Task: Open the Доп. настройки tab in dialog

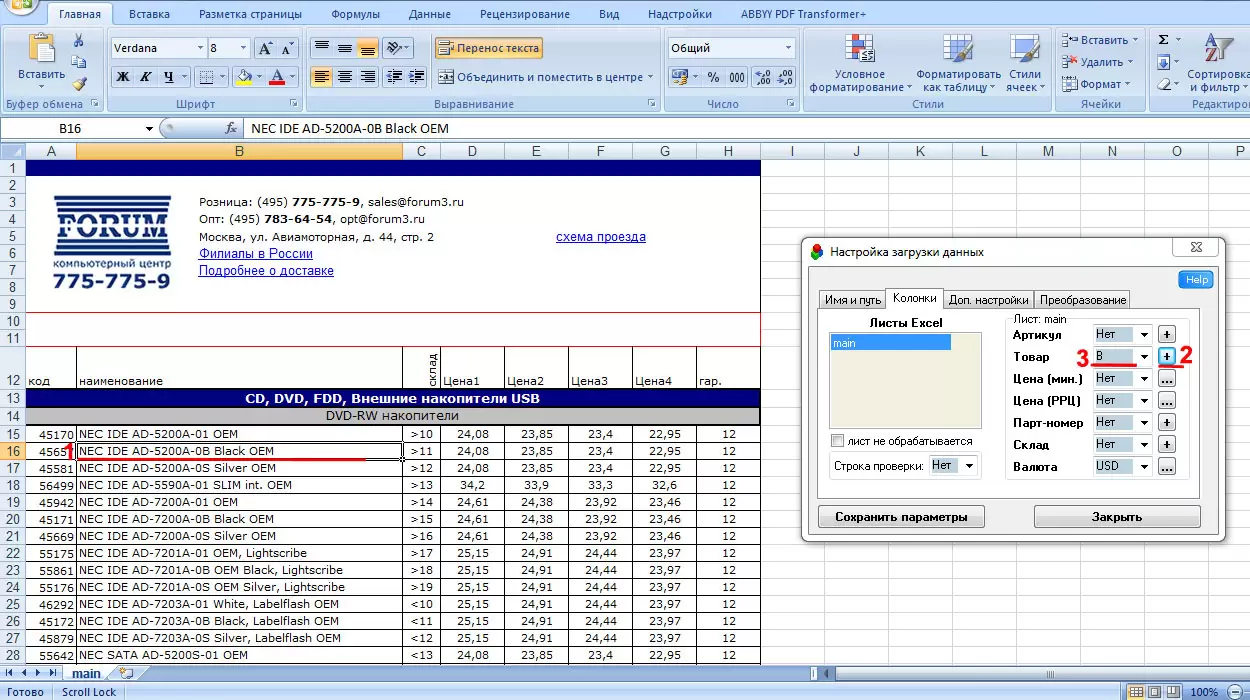Action: 988,299
